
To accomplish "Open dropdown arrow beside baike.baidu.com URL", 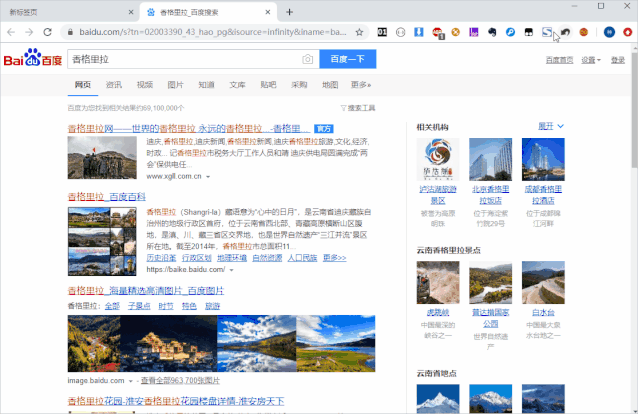I will [x=232, y=270].
